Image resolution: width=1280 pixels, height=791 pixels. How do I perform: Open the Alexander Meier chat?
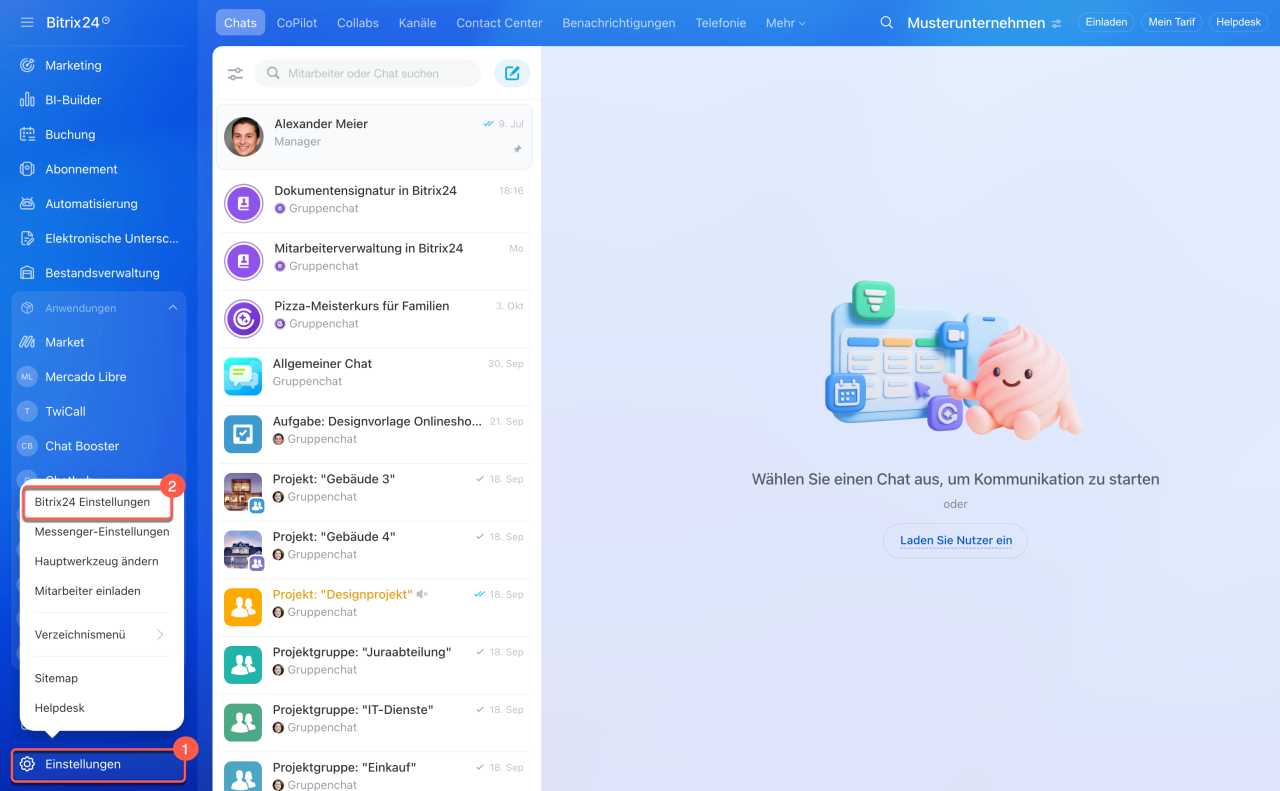pos(375,137)
